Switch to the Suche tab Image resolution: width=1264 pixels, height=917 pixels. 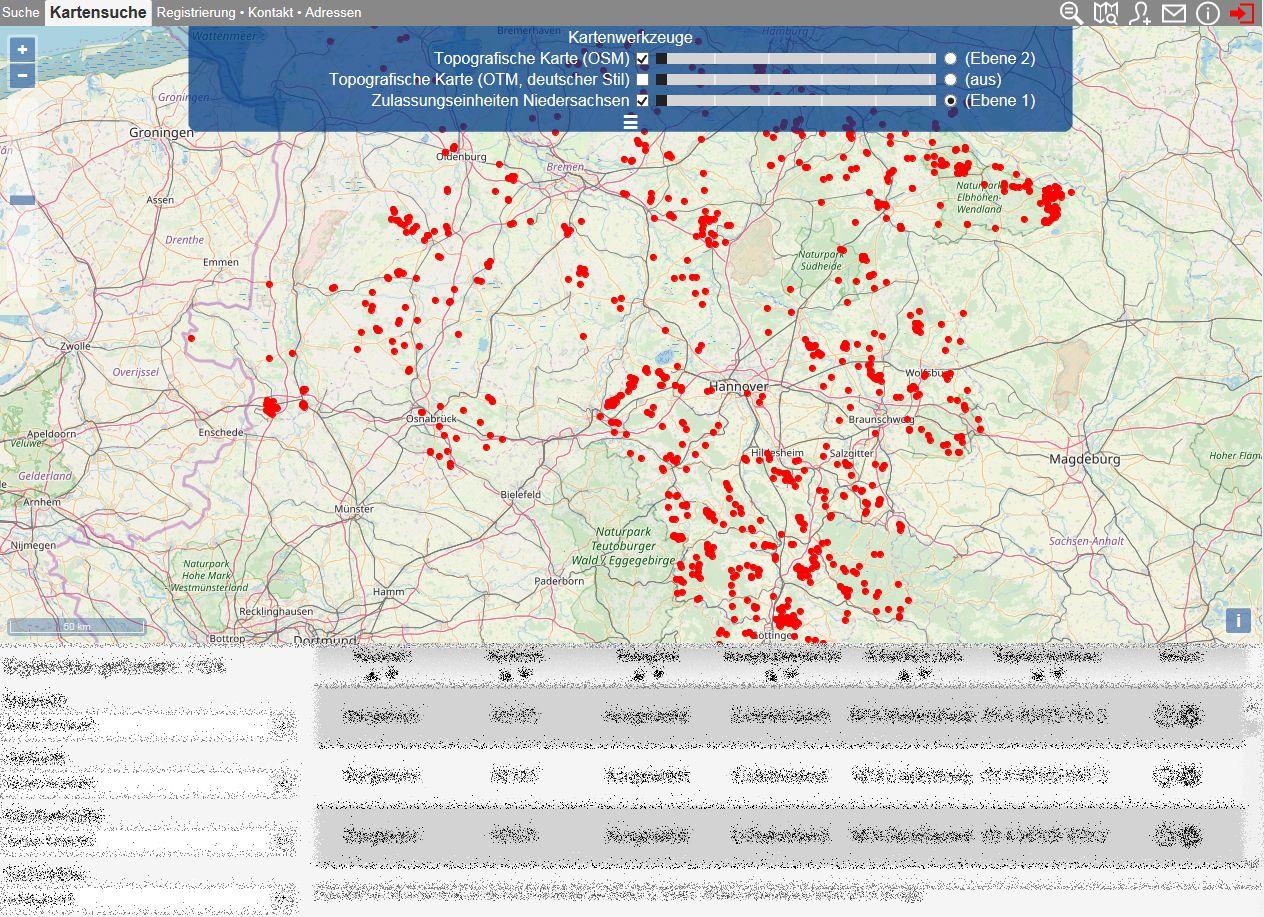21,13
